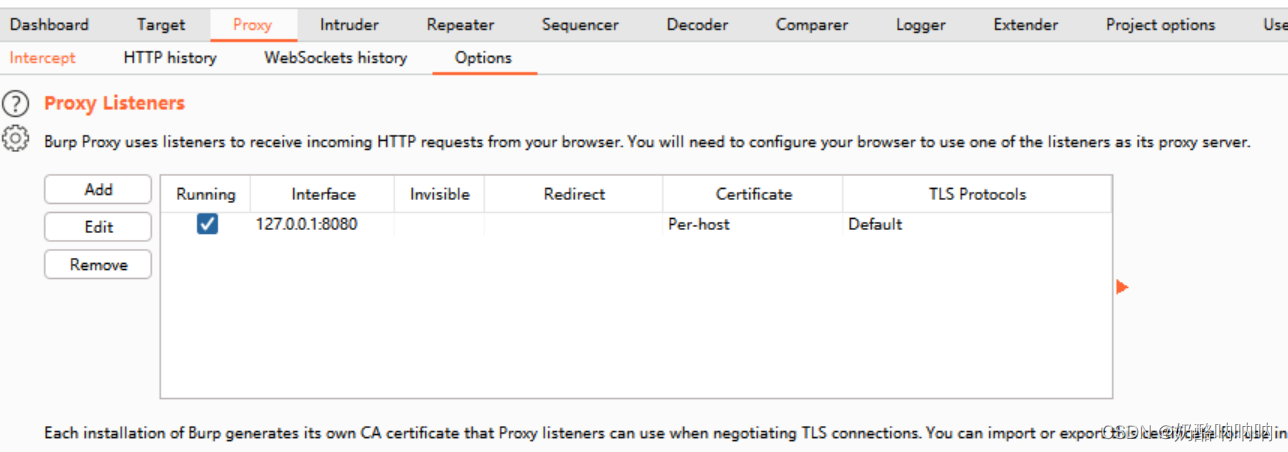Sort listeners by the Interface column header

[x=323, y=194]
